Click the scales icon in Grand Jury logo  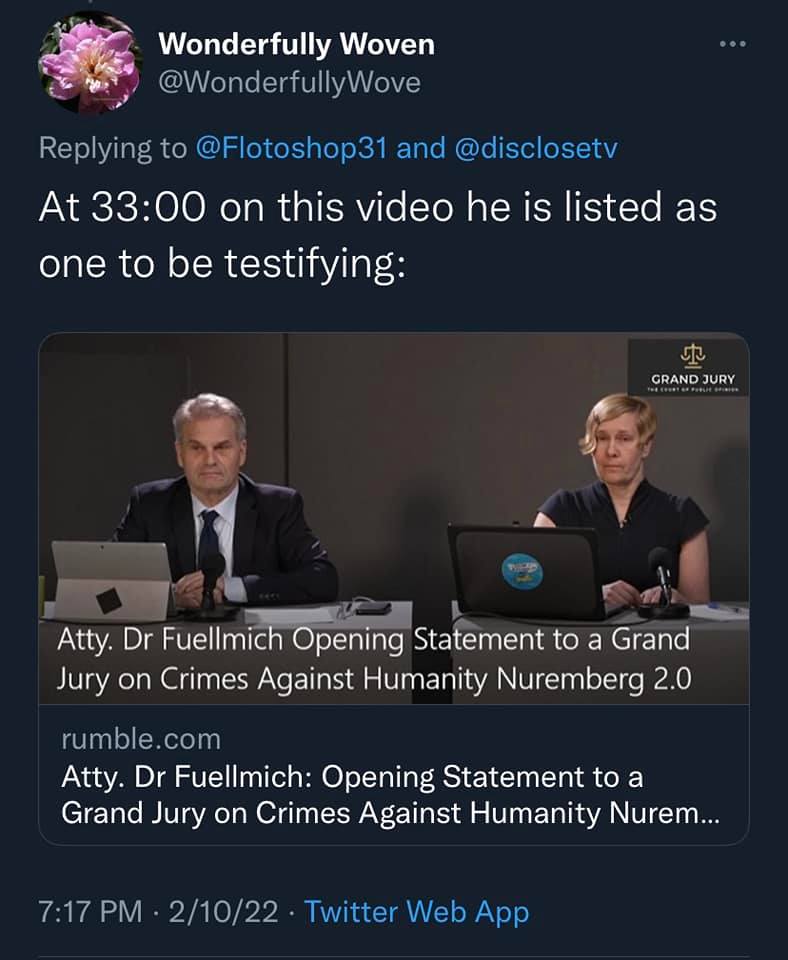point(691,354)
